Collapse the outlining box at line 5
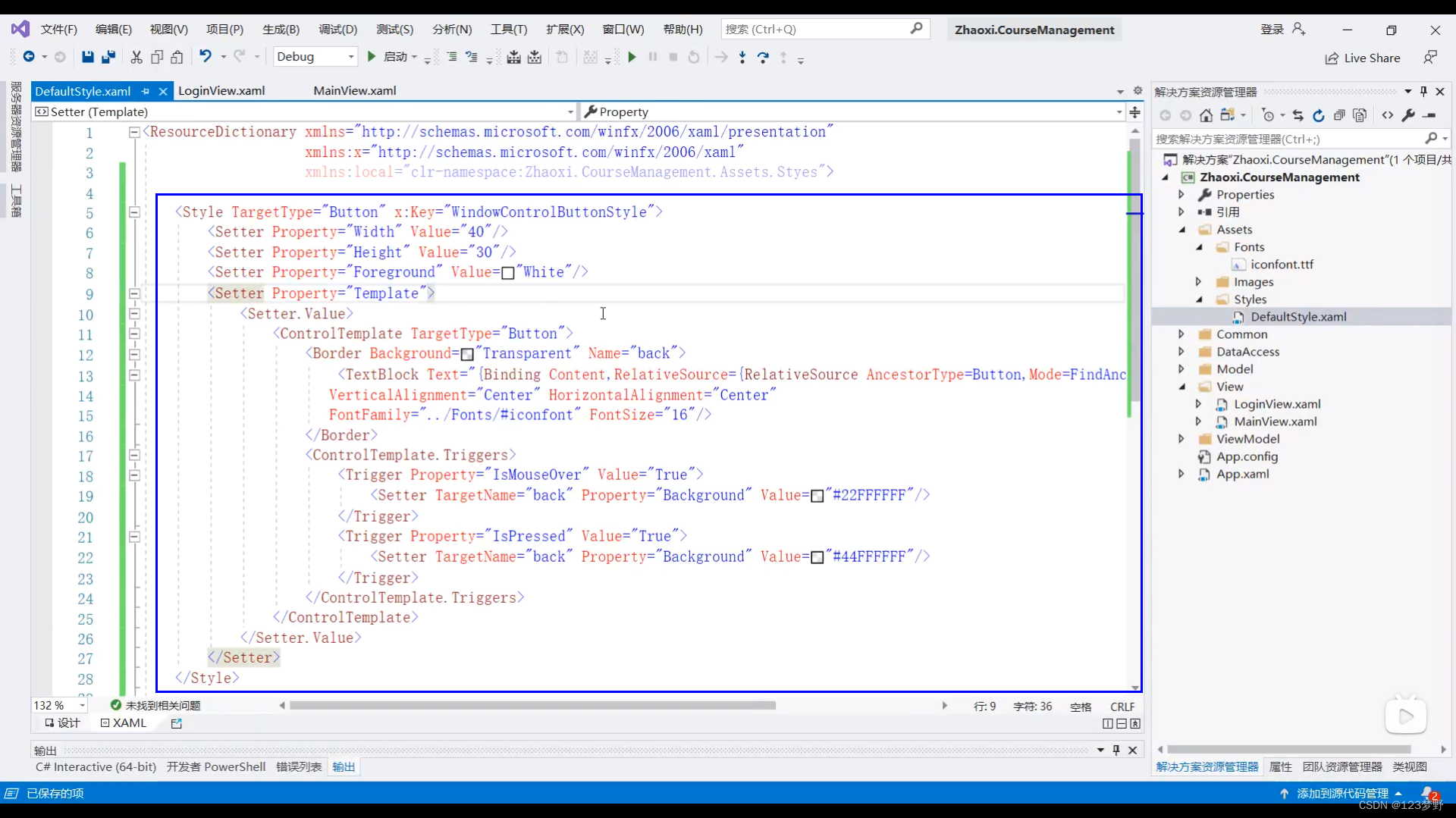Viewport: 1456px width, 818px height. [x=134, y=212]
